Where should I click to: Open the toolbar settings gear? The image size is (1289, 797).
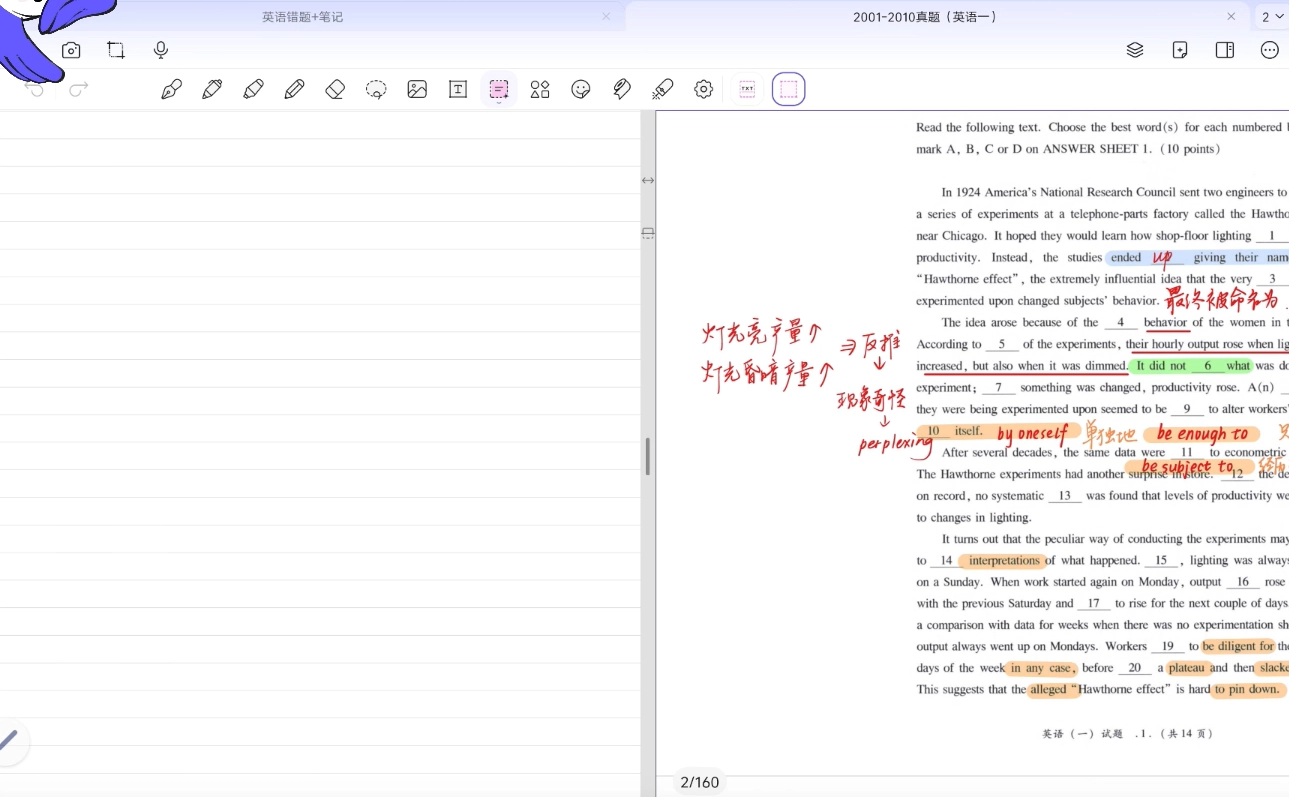coord(704,90)
